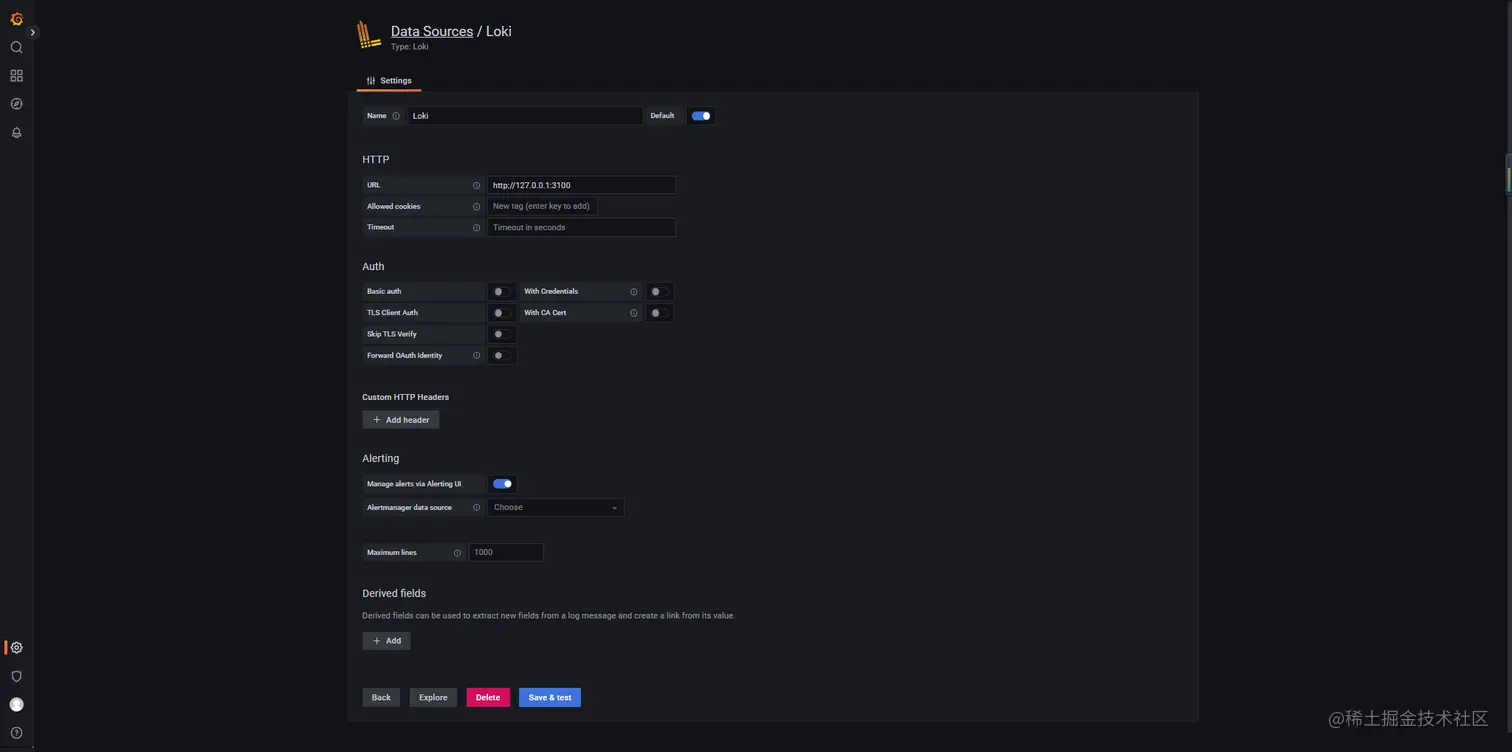Click the Forward OAuth Identity info icon
Viewport: 1512px width, 752px height.
476,356
